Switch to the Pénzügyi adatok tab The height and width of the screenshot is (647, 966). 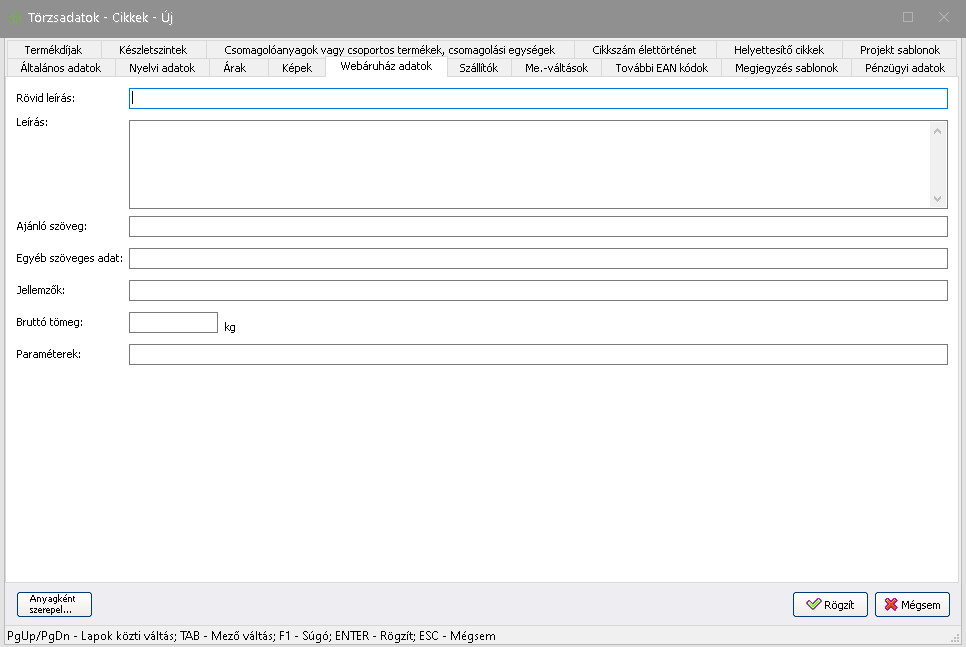904,68
